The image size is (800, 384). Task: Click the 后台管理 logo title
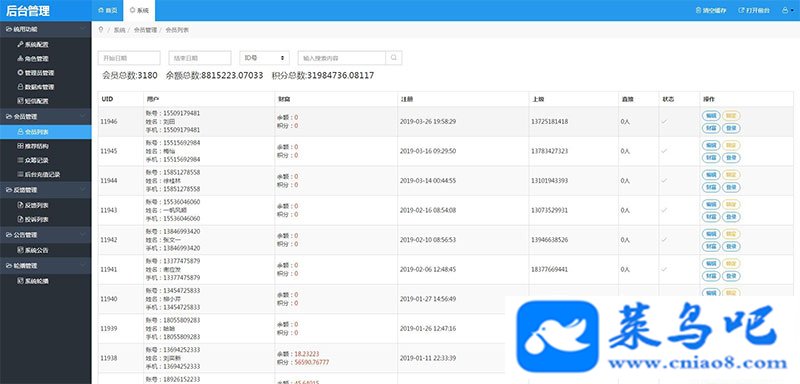click(28, 11)
